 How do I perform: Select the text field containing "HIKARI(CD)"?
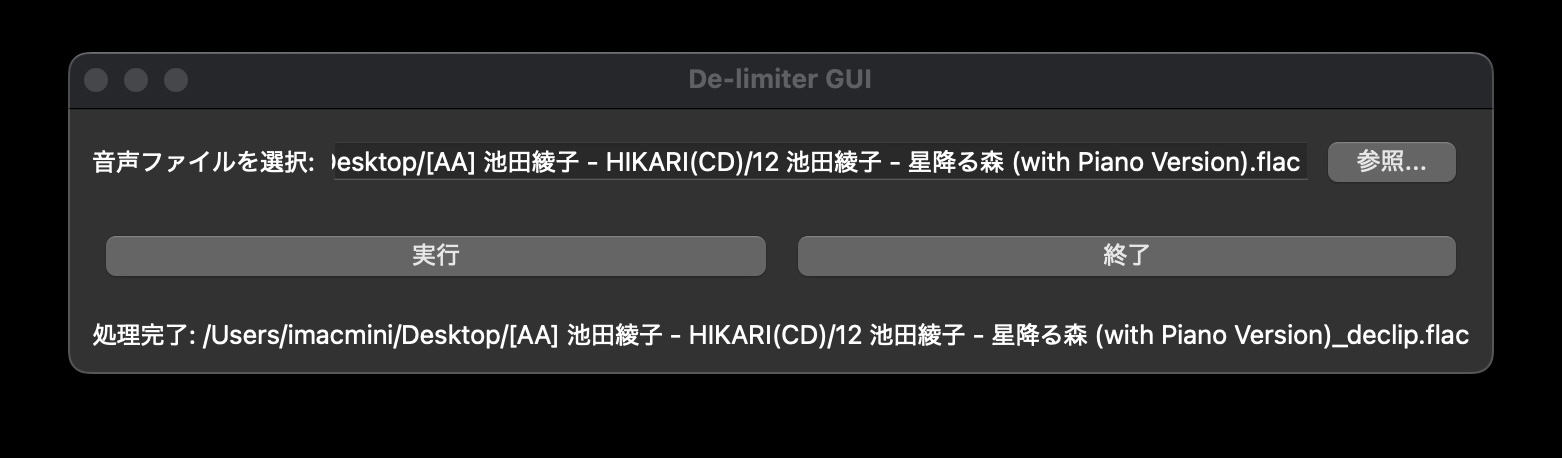coord(820,163)
